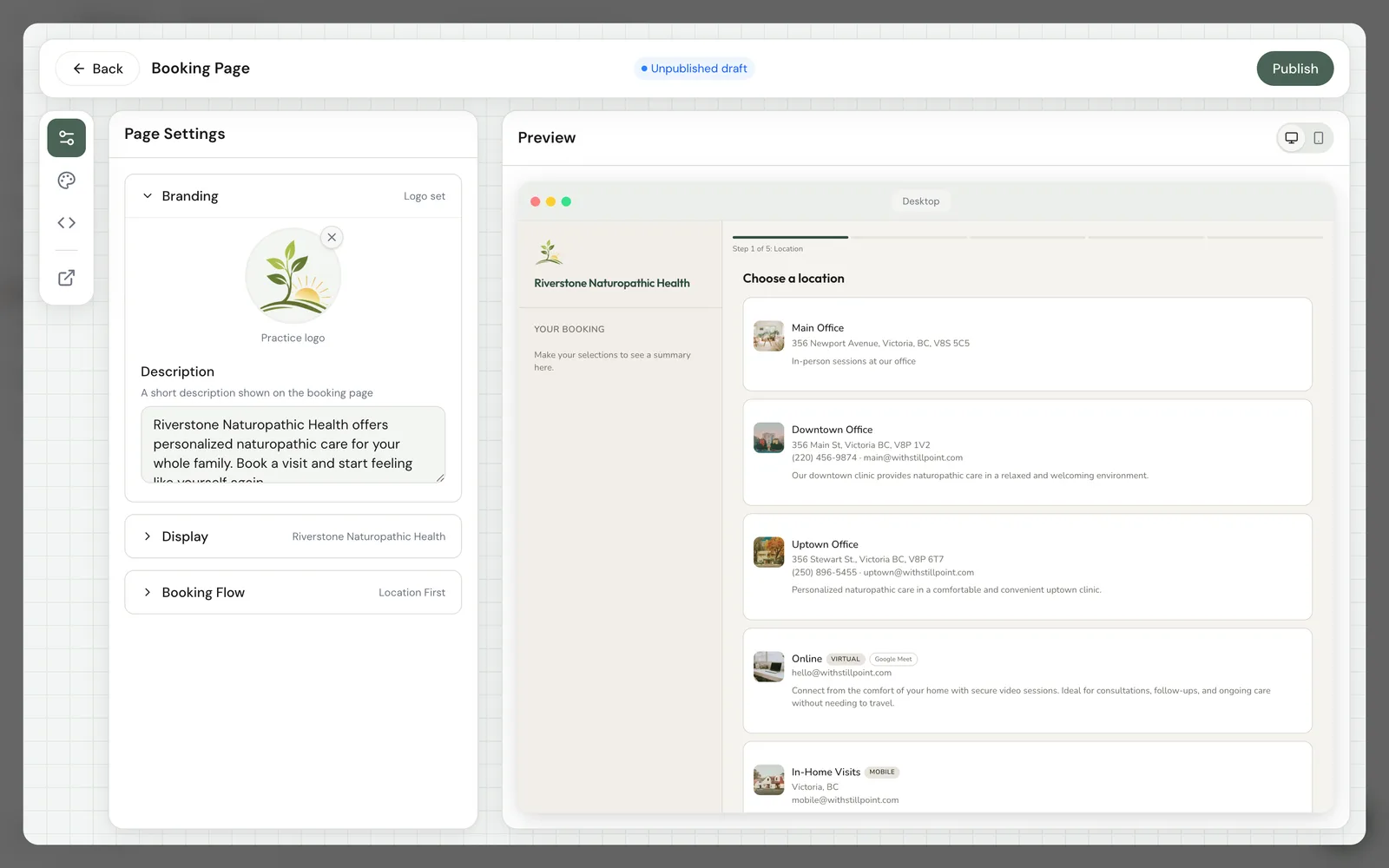This screenshot has height=868, width=1389.
Task: Edit the description text area
Action: (x=293, y=444)
